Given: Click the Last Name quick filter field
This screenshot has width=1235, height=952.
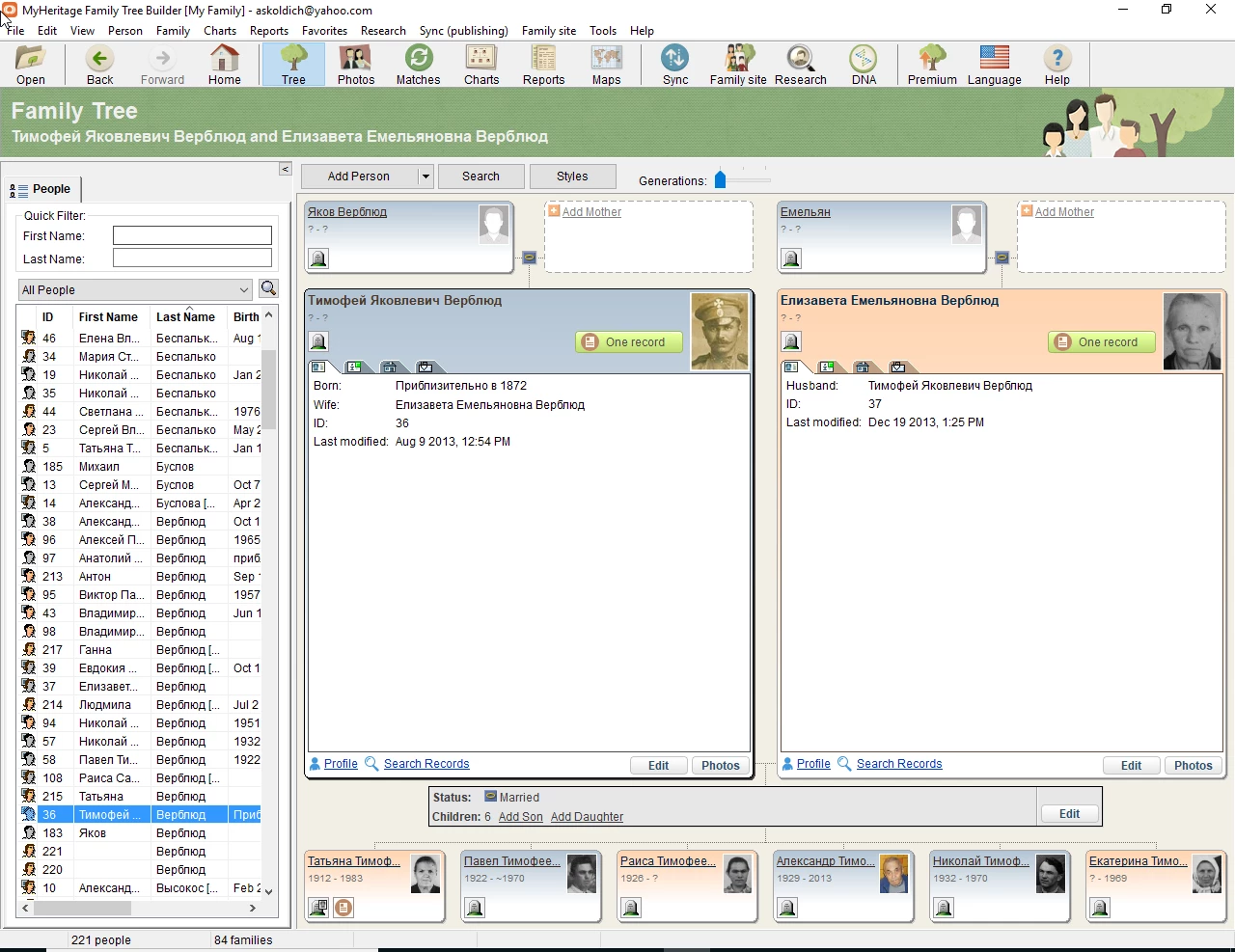Looking at the screenshot, I should coord(192,258).
